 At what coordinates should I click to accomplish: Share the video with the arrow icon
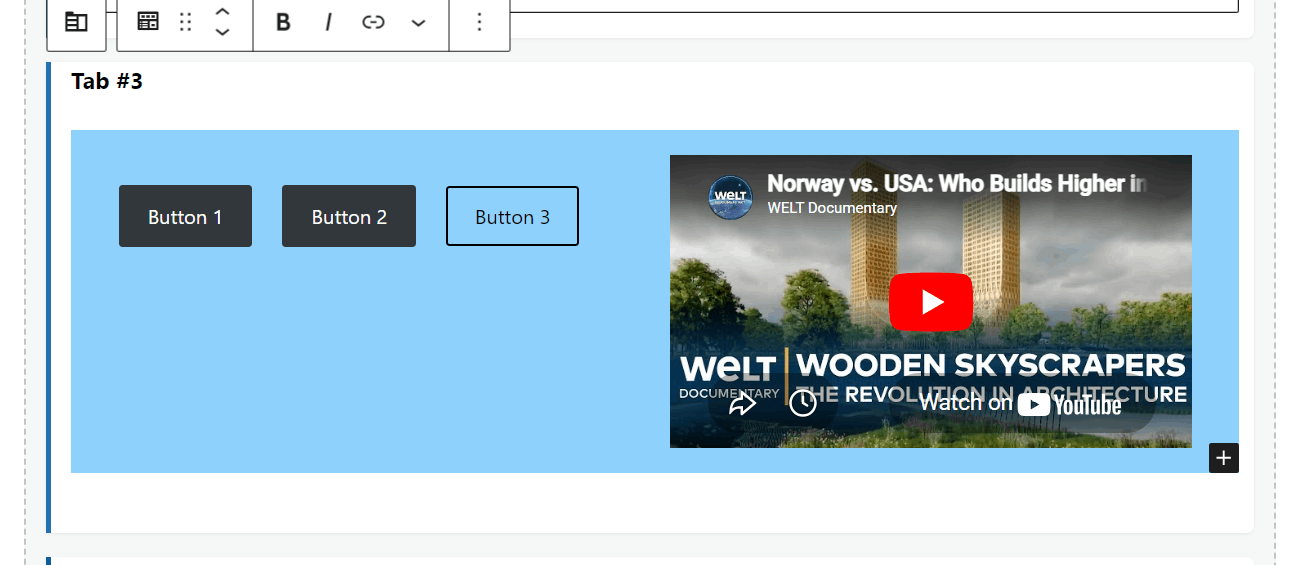click(x=742, y=402)
